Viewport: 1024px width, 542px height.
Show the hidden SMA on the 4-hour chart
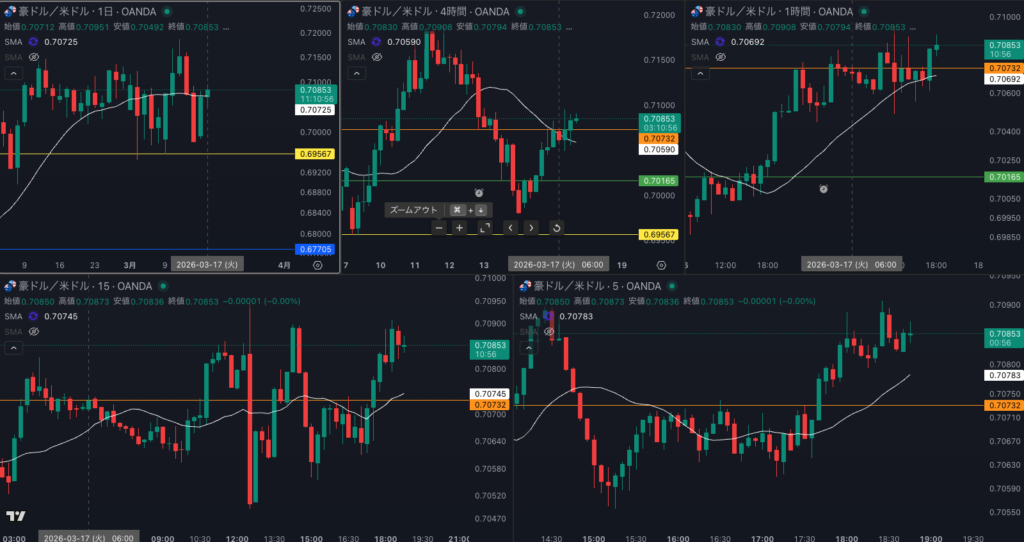377,58
